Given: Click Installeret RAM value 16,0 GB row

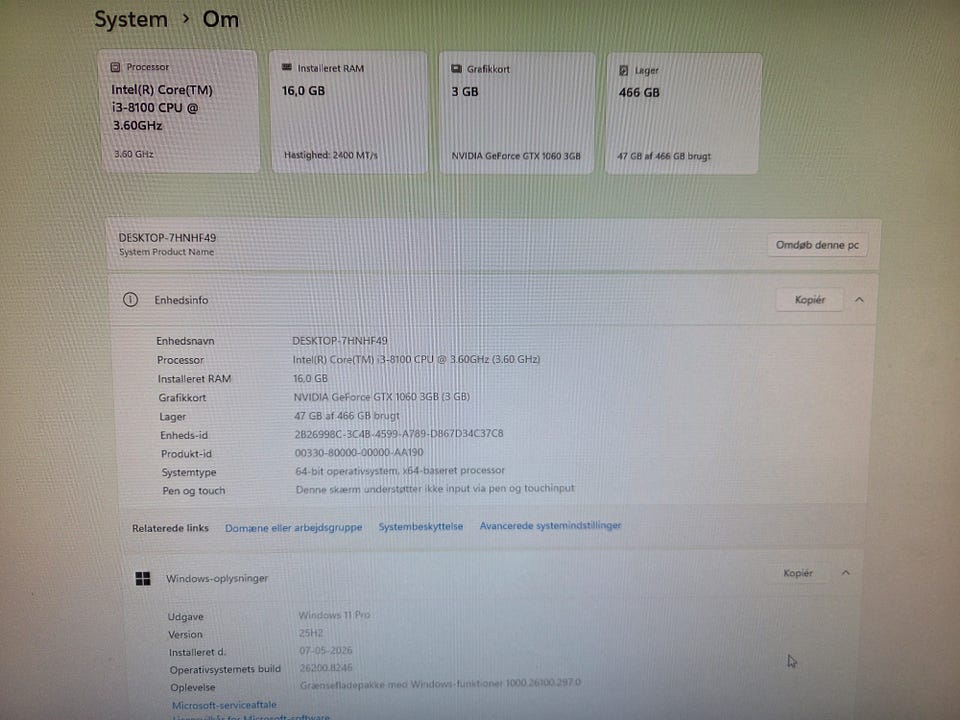Looking at the screenshot, I should click(x=310, y=378).
